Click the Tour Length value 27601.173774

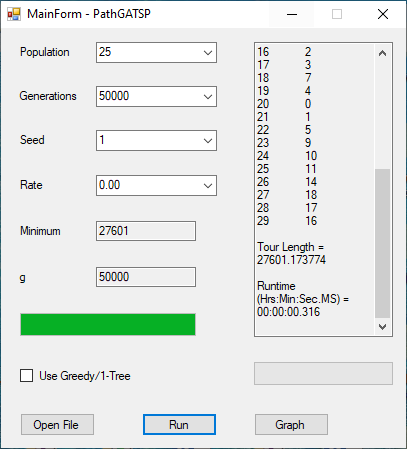point(291,260)
